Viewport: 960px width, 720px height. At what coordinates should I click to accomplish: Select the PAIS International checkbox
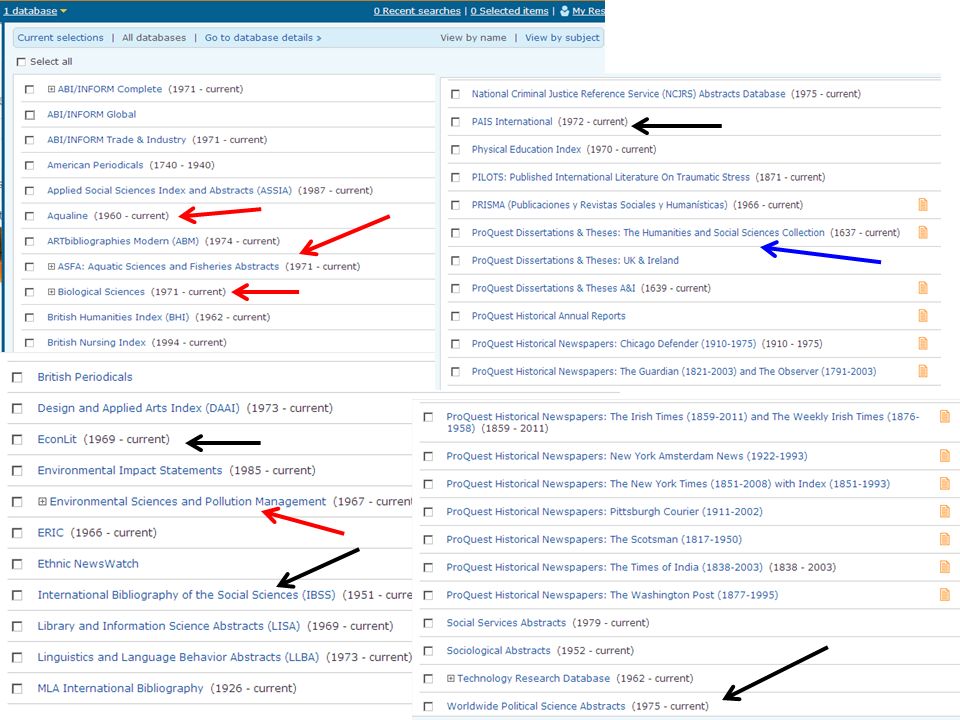coord(455,122)
